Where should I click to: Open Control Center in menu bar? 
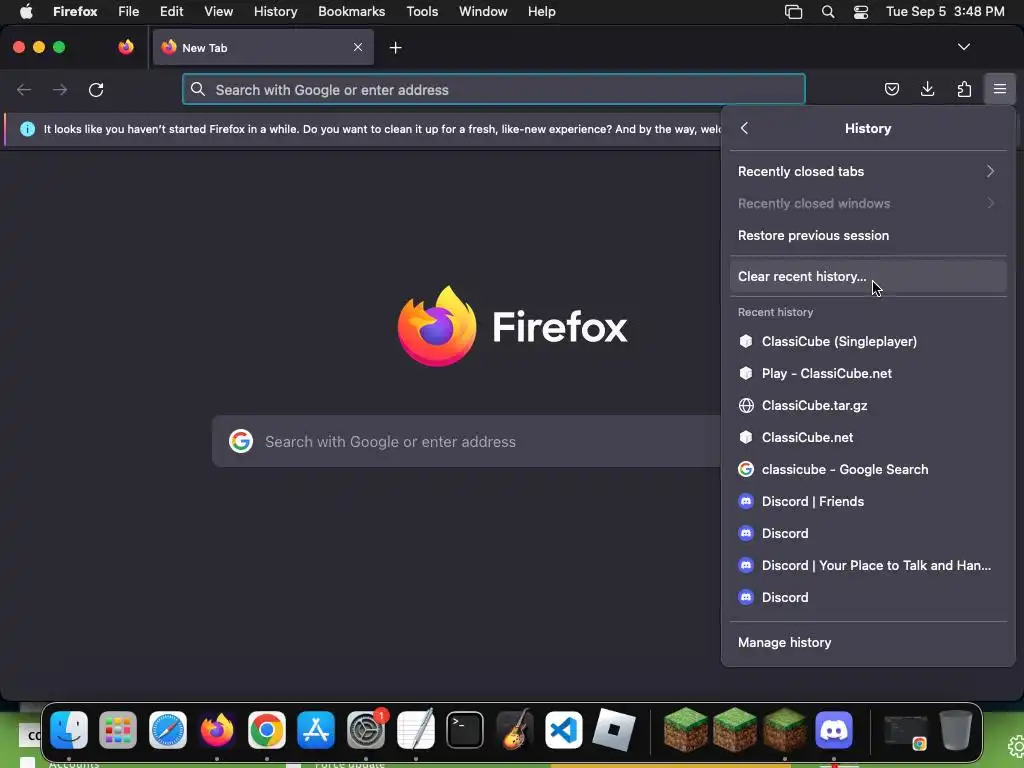861,12
